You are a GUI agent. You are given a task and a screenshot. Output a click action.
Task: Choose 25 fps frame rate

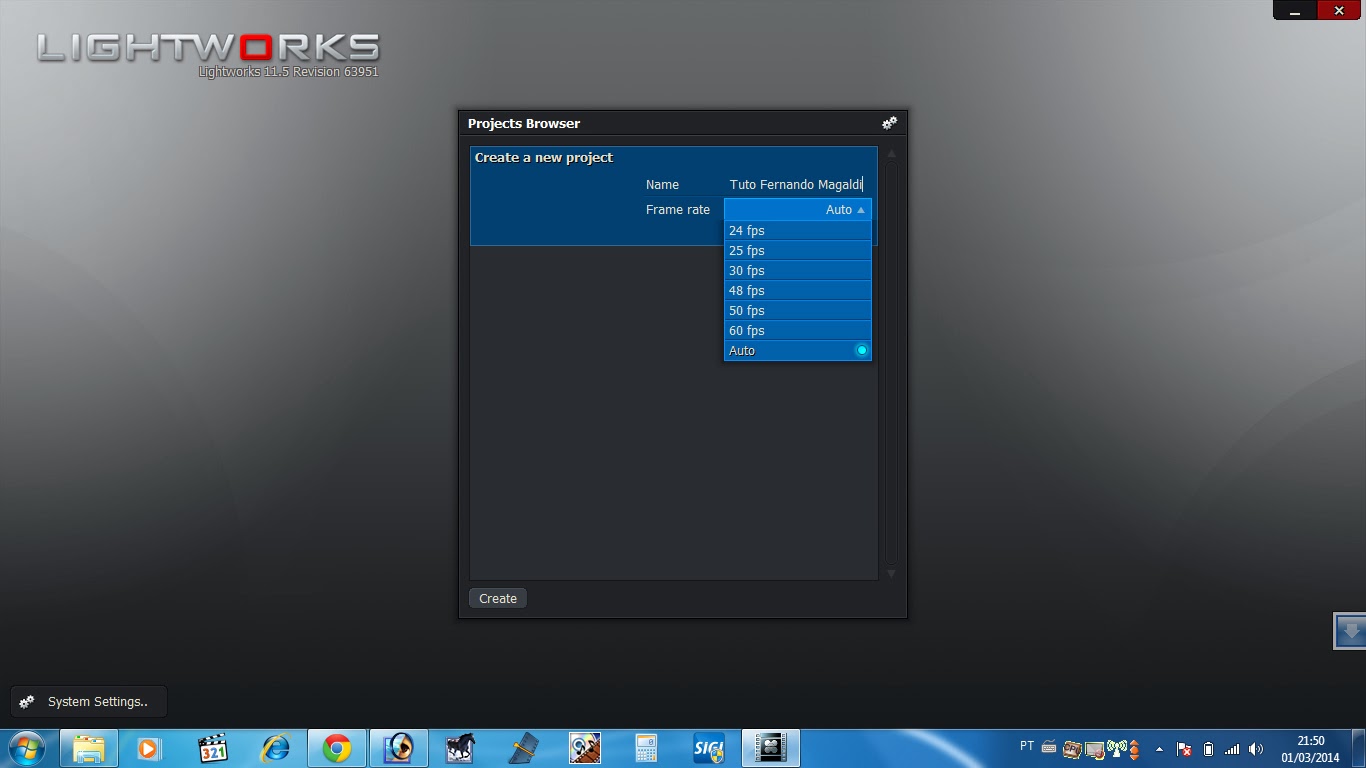tap(798, 250)
